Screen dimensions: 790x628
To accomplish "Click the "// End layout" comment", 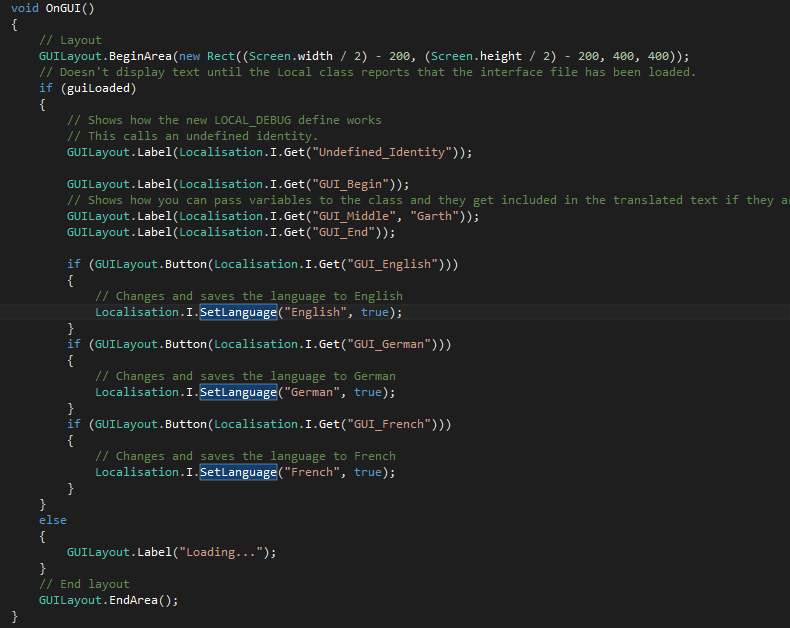I will click(x=84, y=584).
